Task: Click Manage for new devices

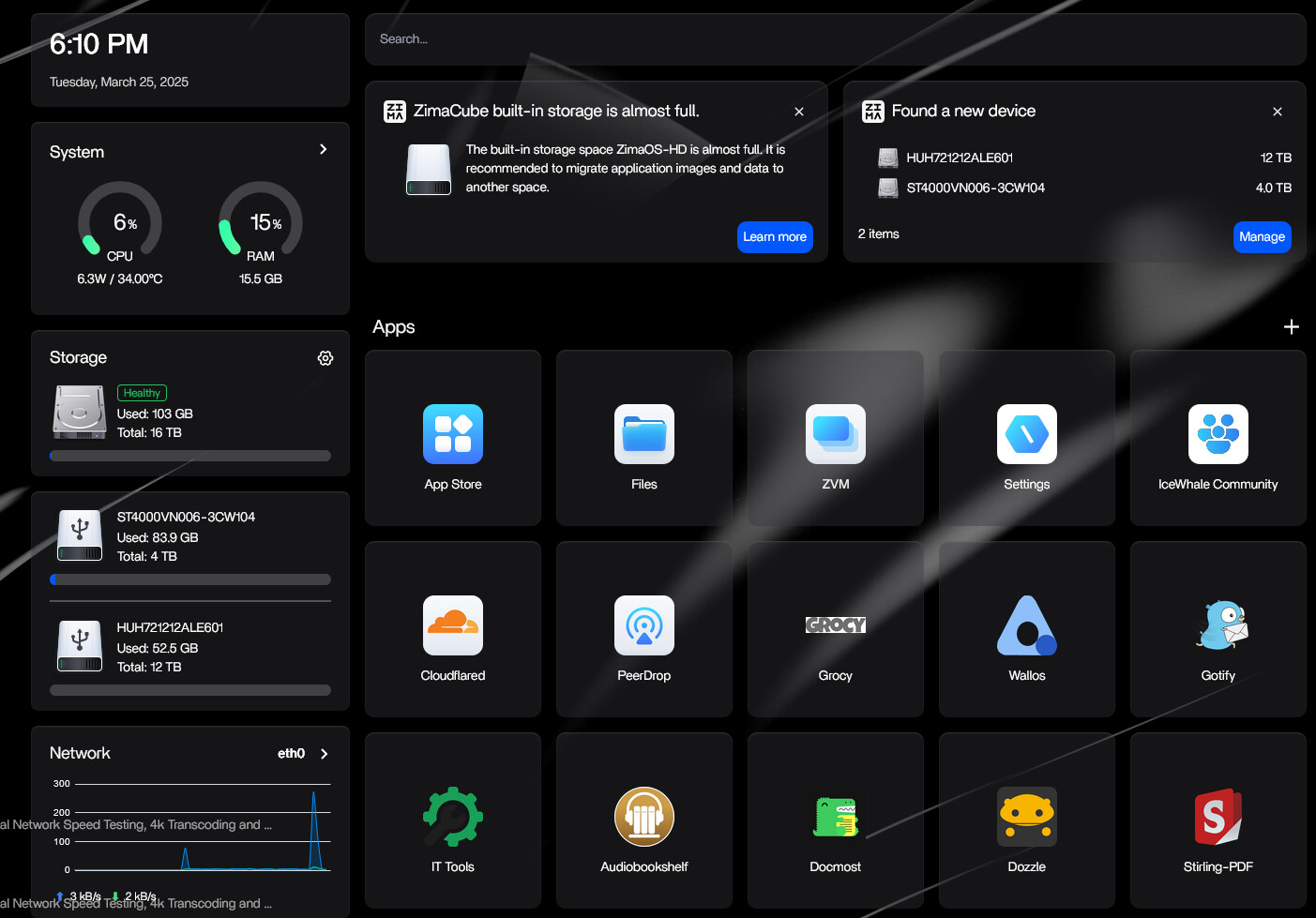Action: (1263, 237)
